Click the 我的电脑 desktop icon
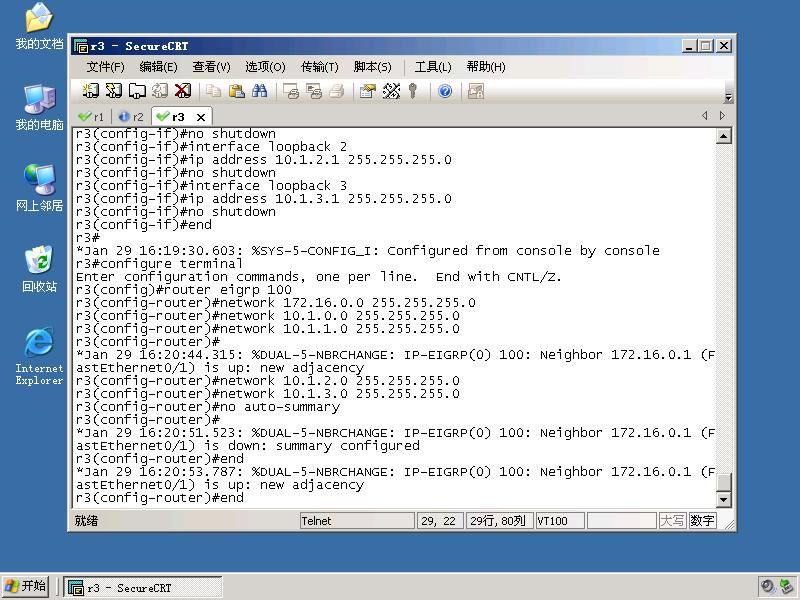 (x=39, y=108)
